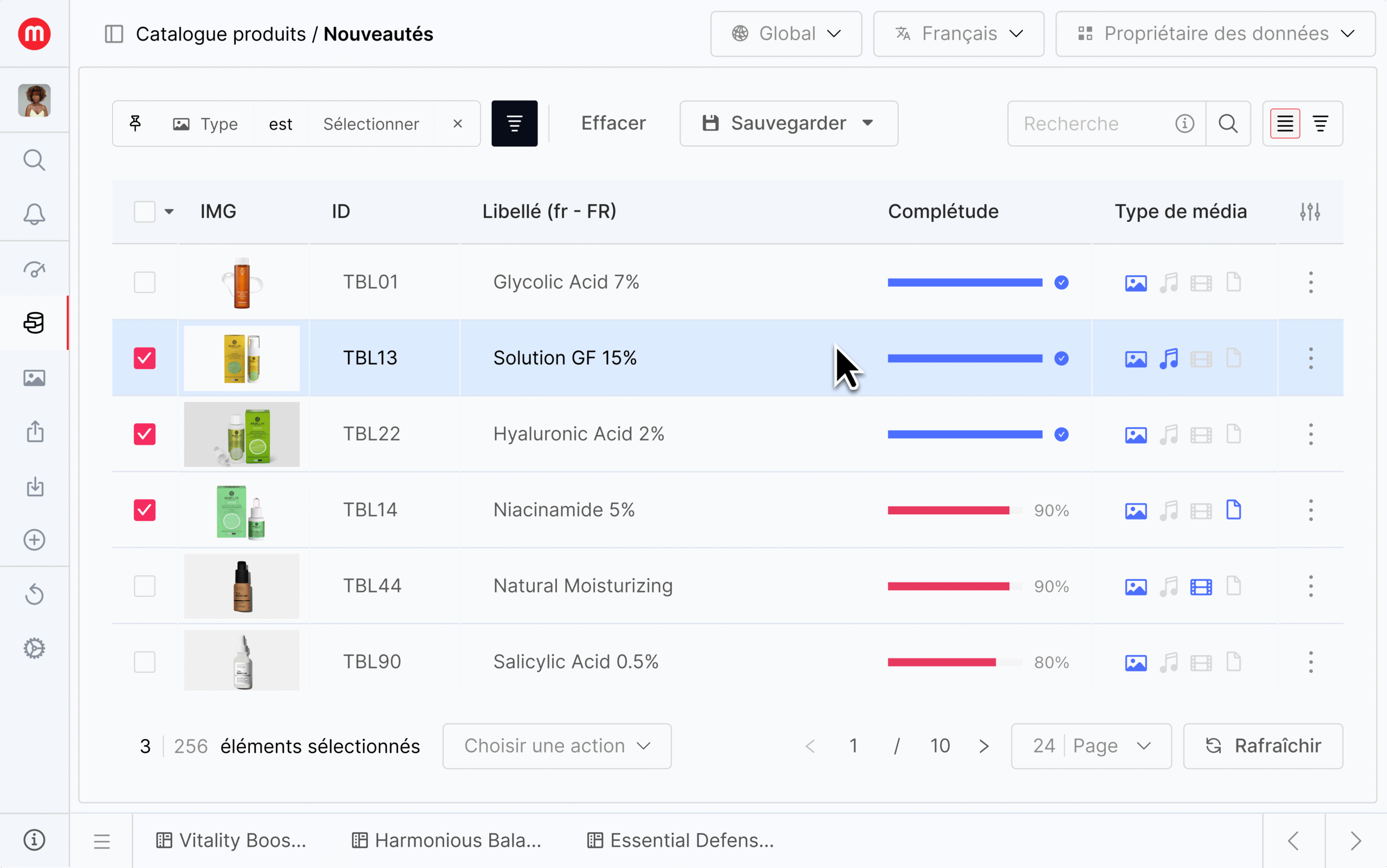Image resolution: width=1387 pixels, height=868 pixels.
Task: Switch to the Vitality Boost tab
Action: coord(231,840)
